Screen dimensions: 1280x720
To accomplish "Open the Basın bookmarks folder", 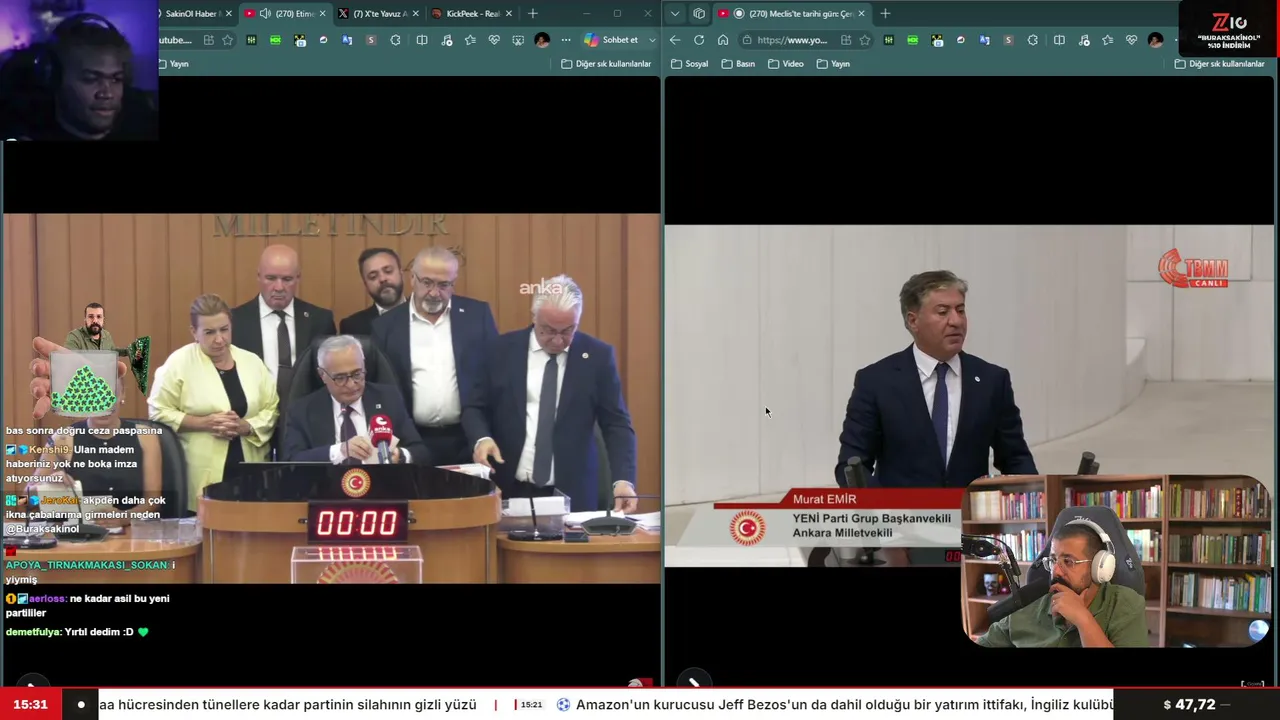I will [738, 64].
